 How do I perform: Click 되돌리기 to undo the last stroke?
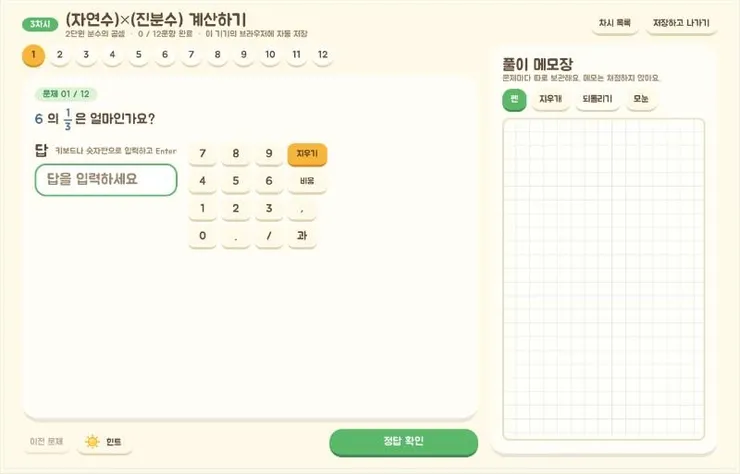pos(597,99)
